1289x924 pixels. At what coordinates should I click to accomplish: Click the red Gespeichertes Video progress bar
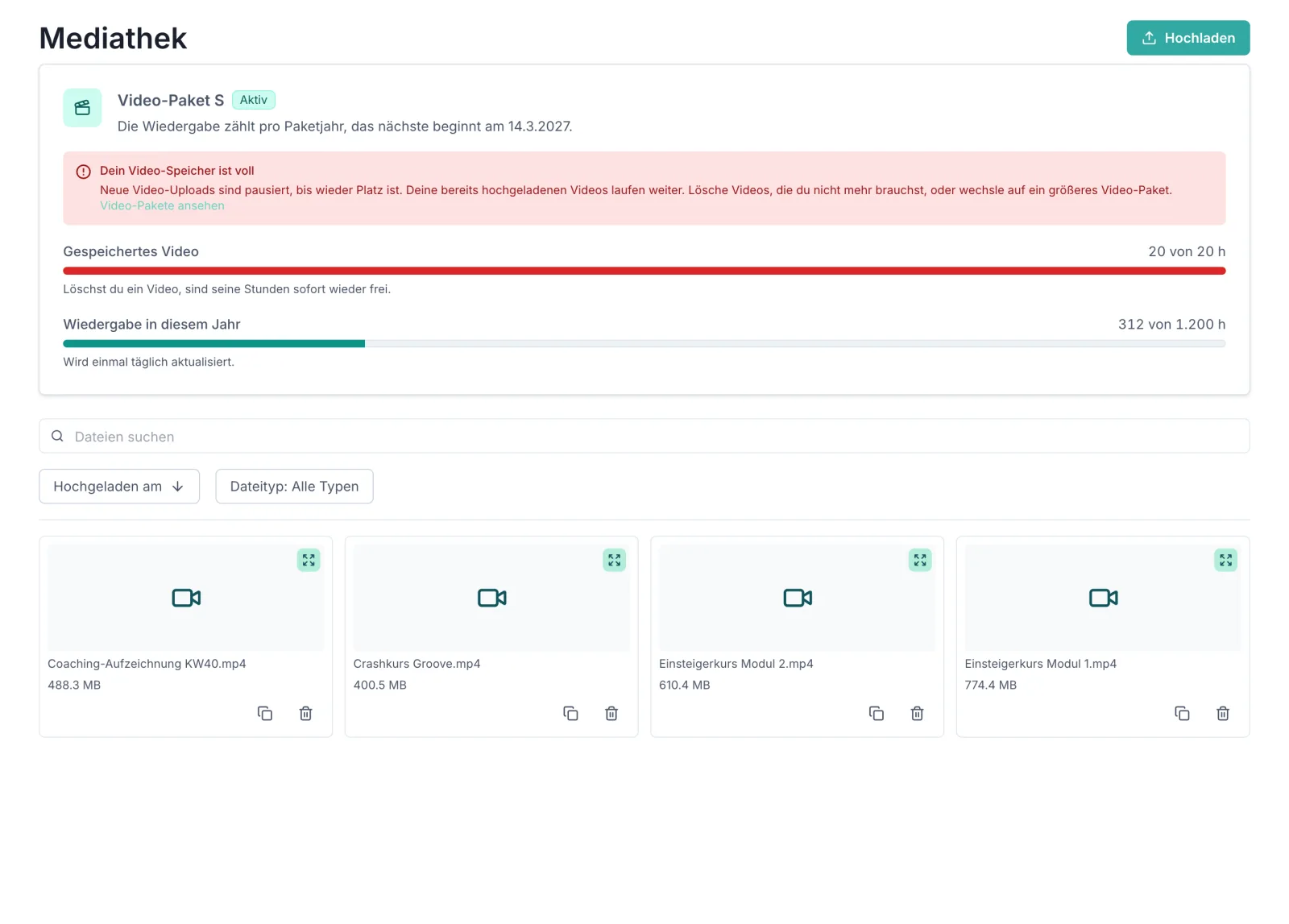[x=644, y=271]
